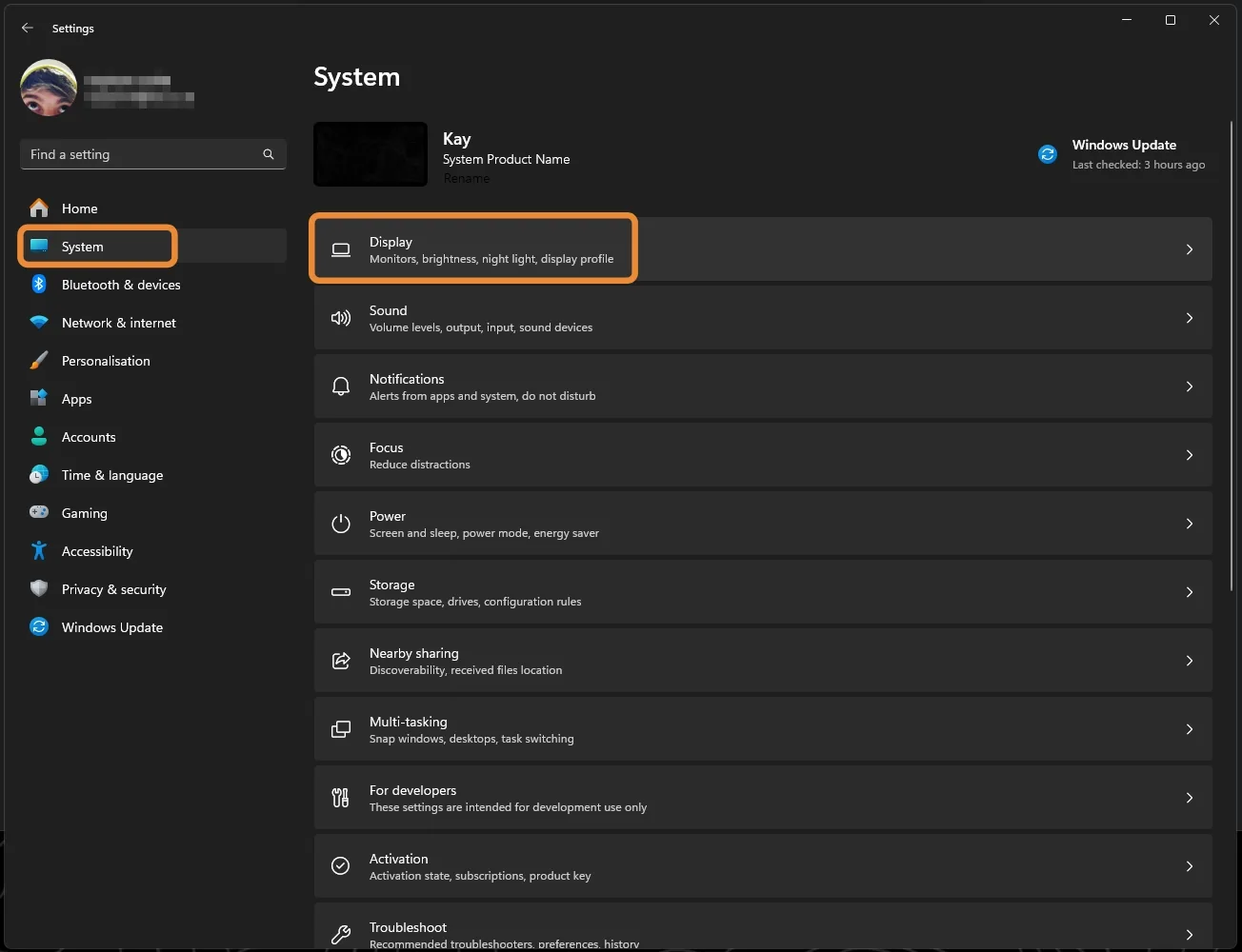Screen dimensions: 1242x952
Task: Click the Bluetooth icon in sidebar
Action: [x=39, y=285]
